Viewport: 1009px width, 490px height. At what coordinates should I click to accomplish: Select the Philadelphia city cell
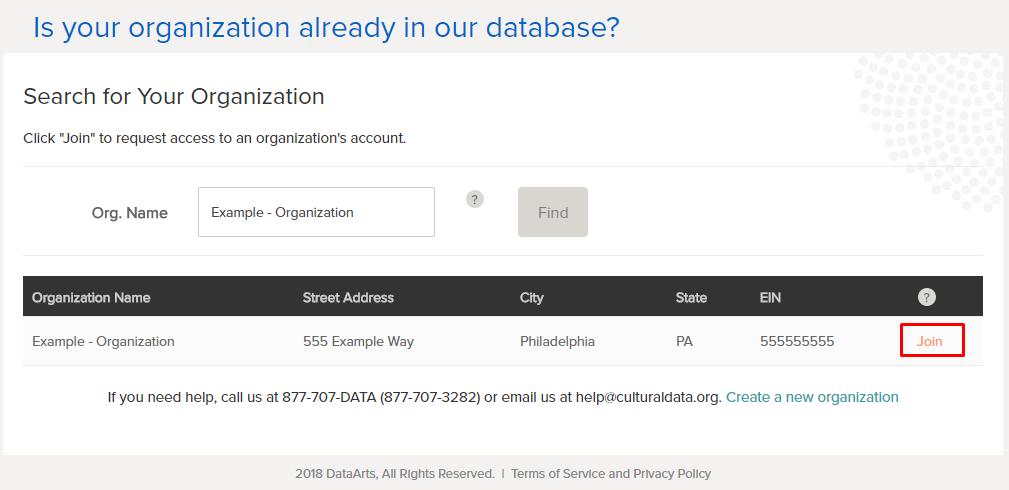(x=557, y=341)
